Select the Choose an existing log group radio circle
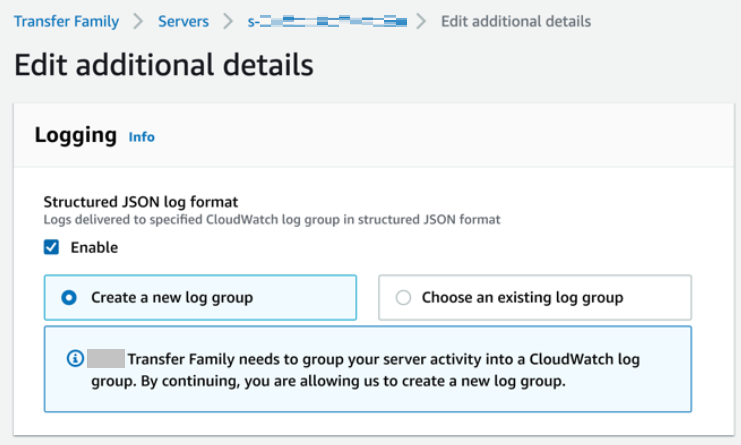 tap(403, 297)
